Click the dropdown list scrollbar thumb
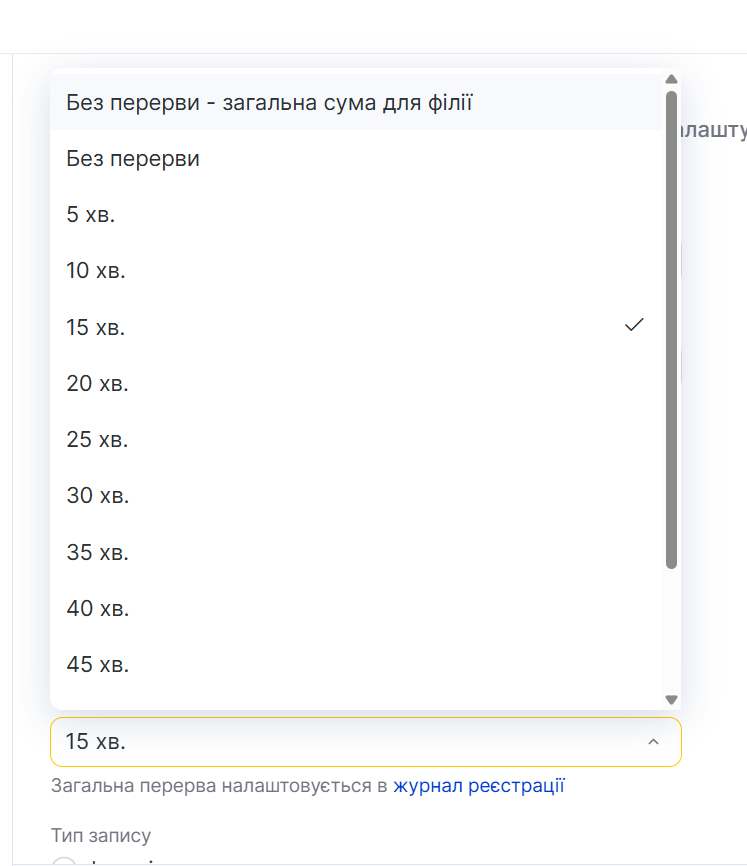 671,330
